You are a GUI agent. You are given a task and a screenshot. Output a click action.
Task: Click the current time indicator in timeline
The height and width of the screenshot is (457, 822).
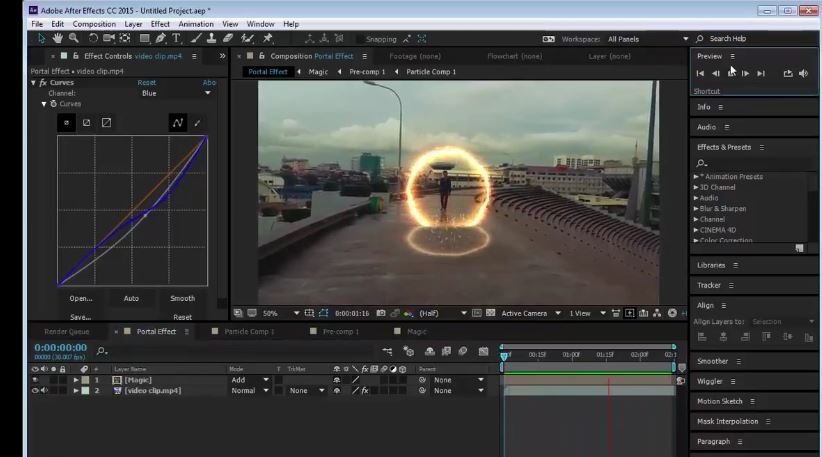[504, 356]
